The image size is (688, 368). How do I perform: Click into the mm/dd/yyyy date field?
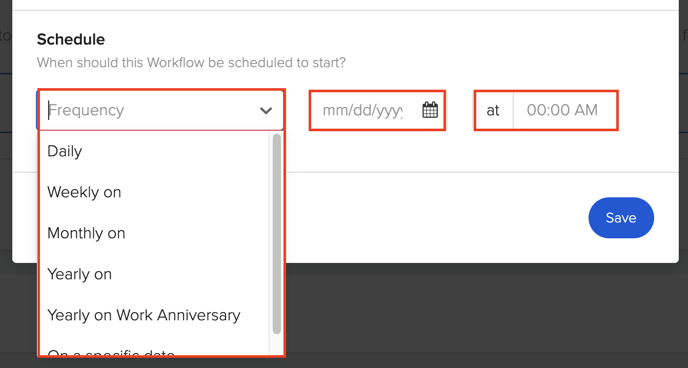pos(363,110)
